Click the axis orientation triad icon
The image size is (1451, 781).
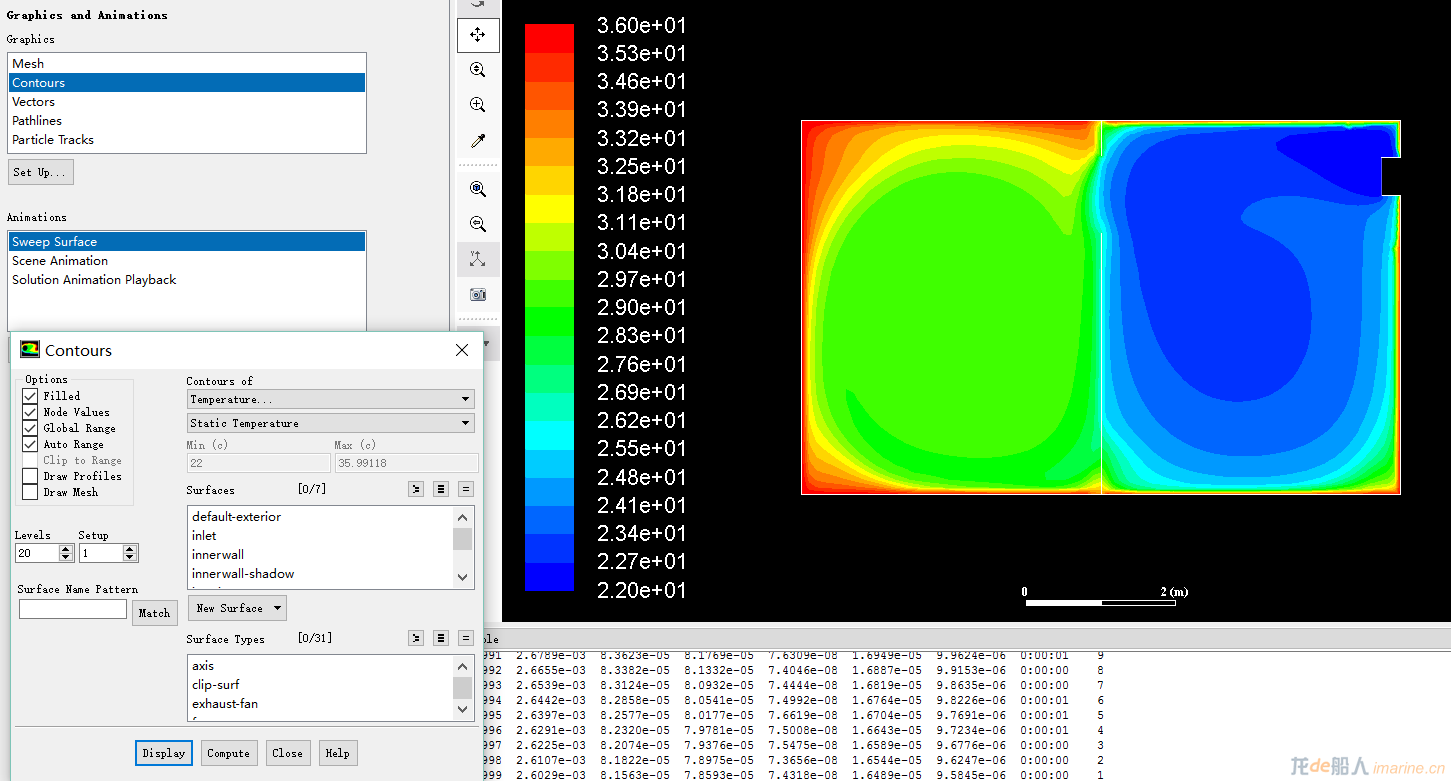(x=478, y=259)
